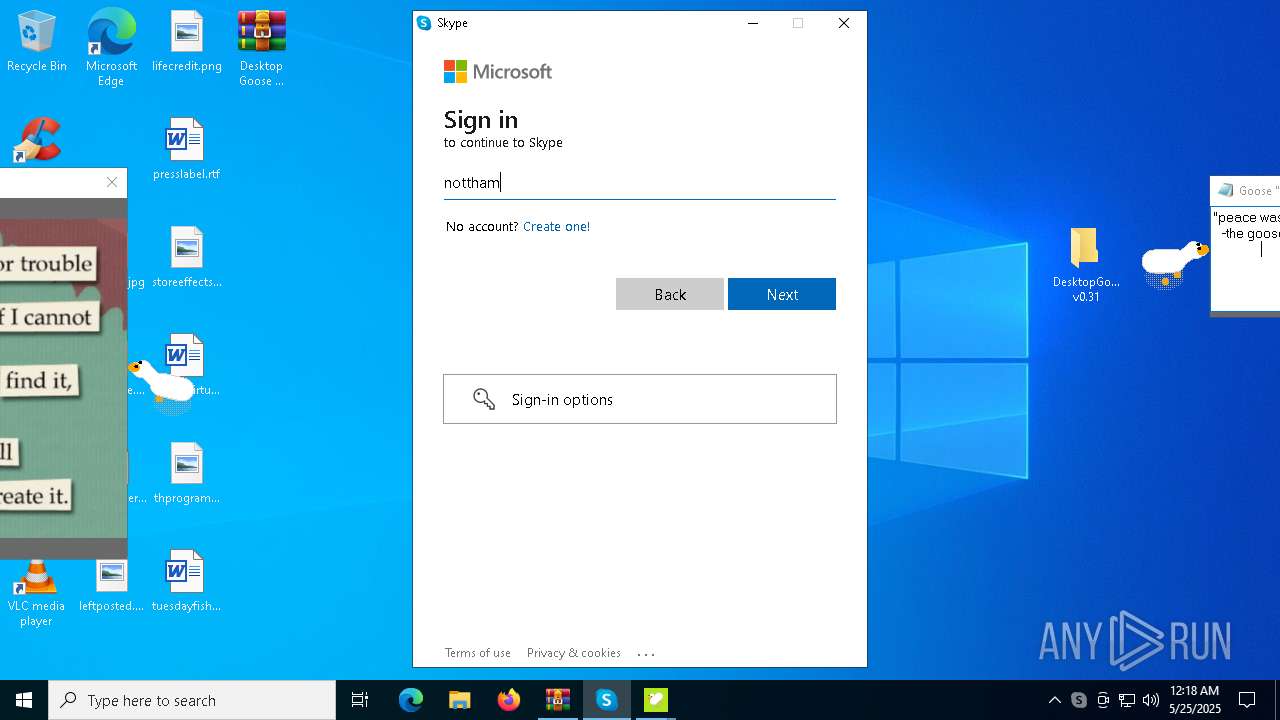
Task: Switch to Skype in the taskbar
Action: pyautogui.click(x=606, y=700)
